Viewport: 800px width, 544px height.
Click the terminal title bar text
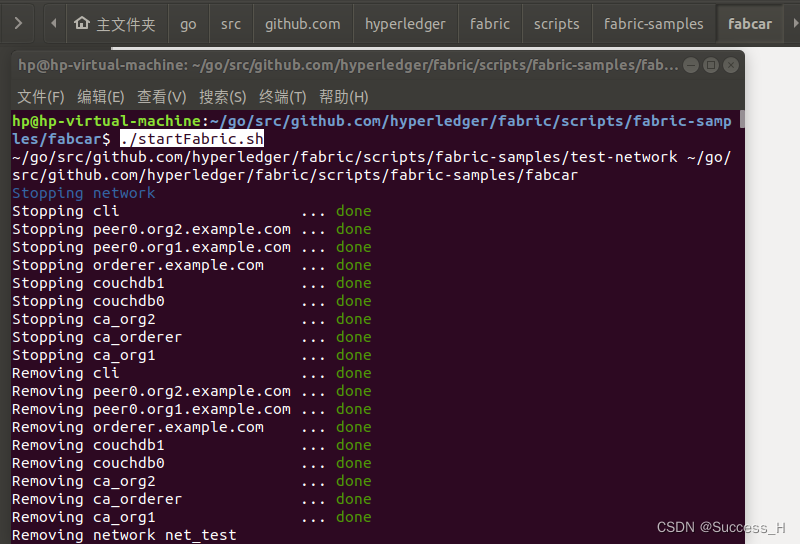[x=348, y=65]
